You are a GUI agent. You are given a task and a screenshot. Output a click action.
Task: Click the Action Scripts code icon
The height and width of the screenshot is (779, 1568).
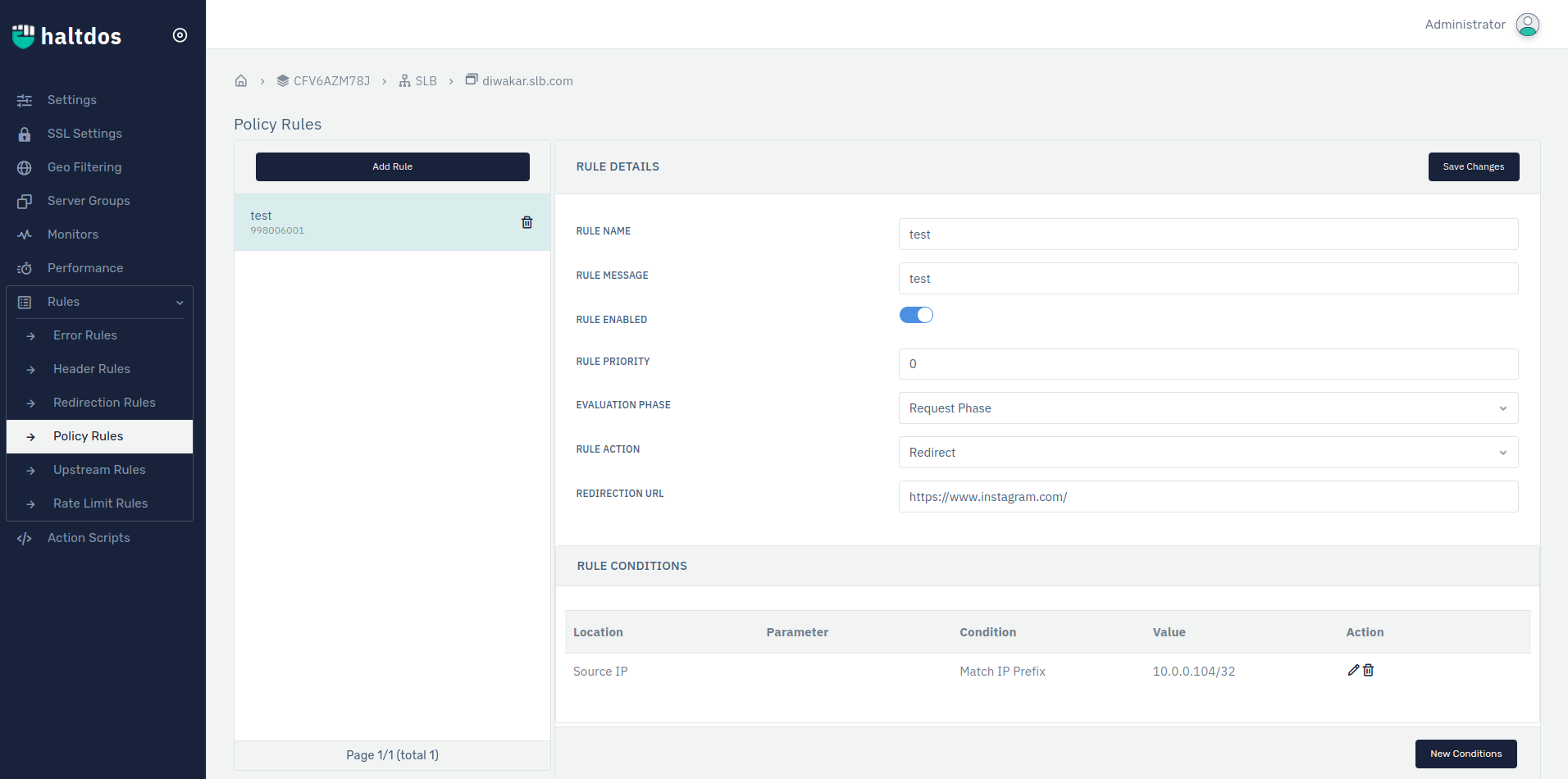coord(25,538)
